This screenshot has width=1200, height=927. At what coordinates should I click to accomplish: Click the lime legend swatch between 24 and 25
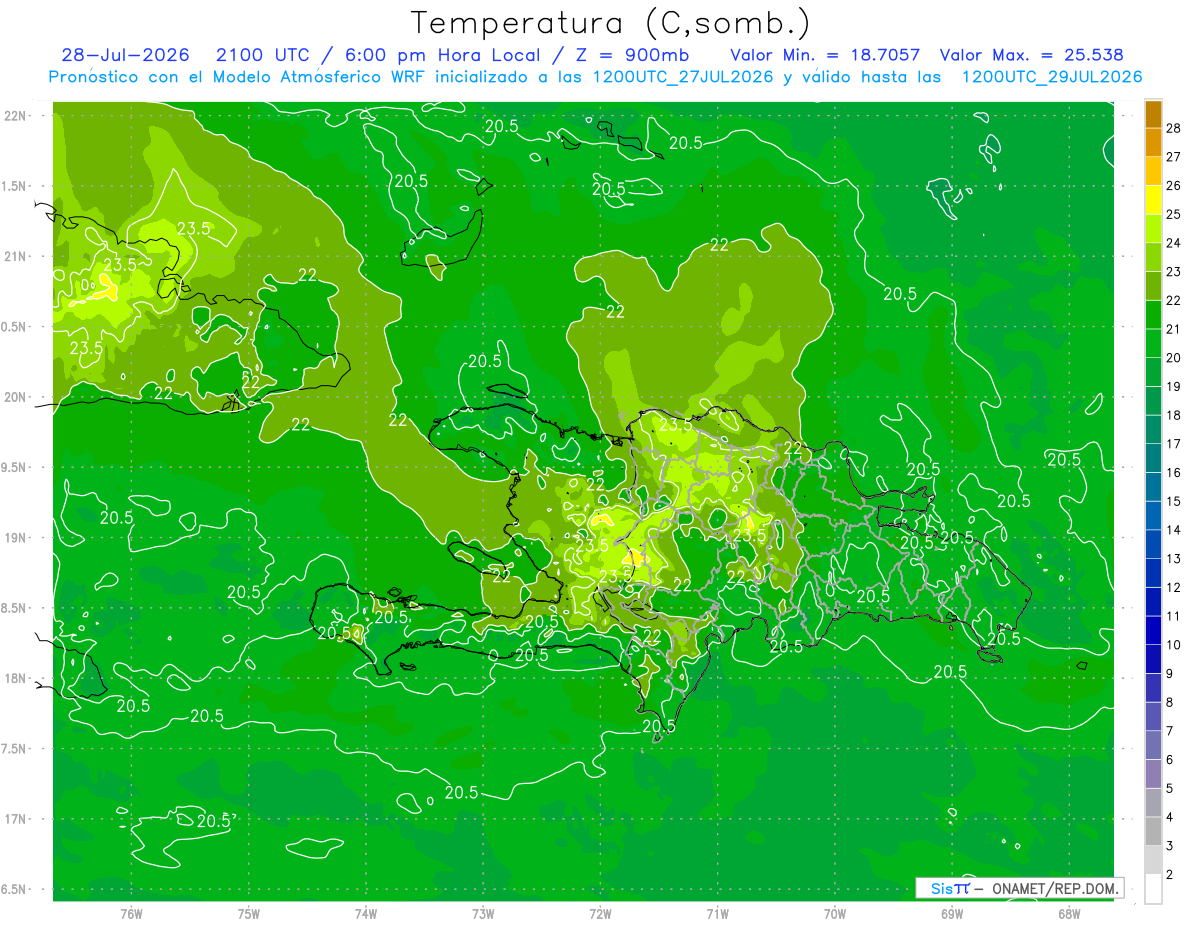point(1153,229)
